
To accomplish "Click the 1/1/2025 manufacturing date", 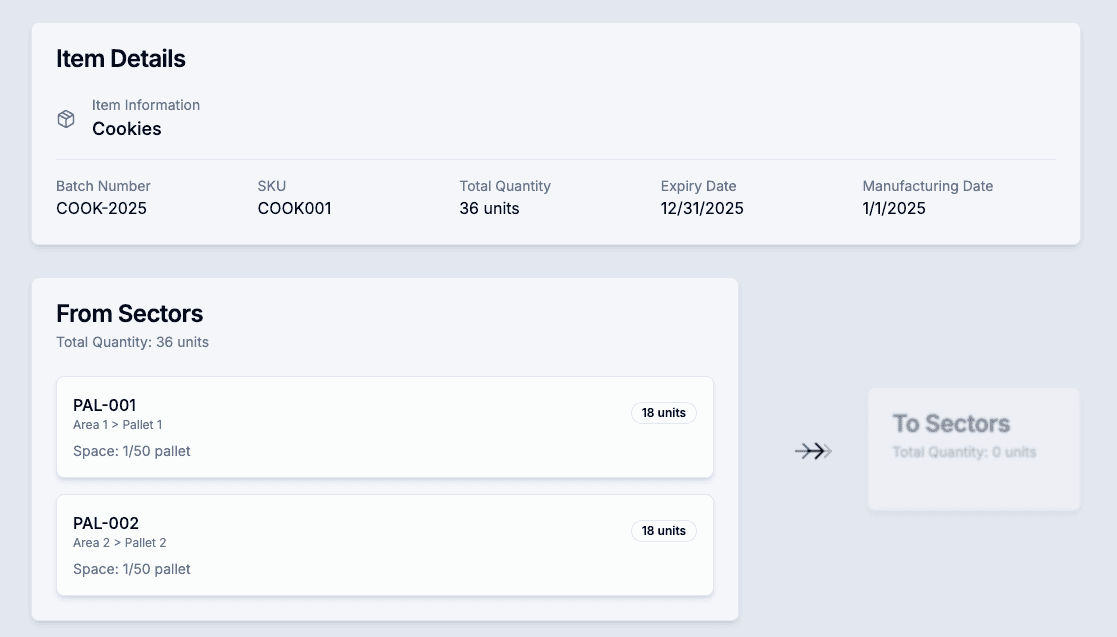I will 894,209.
